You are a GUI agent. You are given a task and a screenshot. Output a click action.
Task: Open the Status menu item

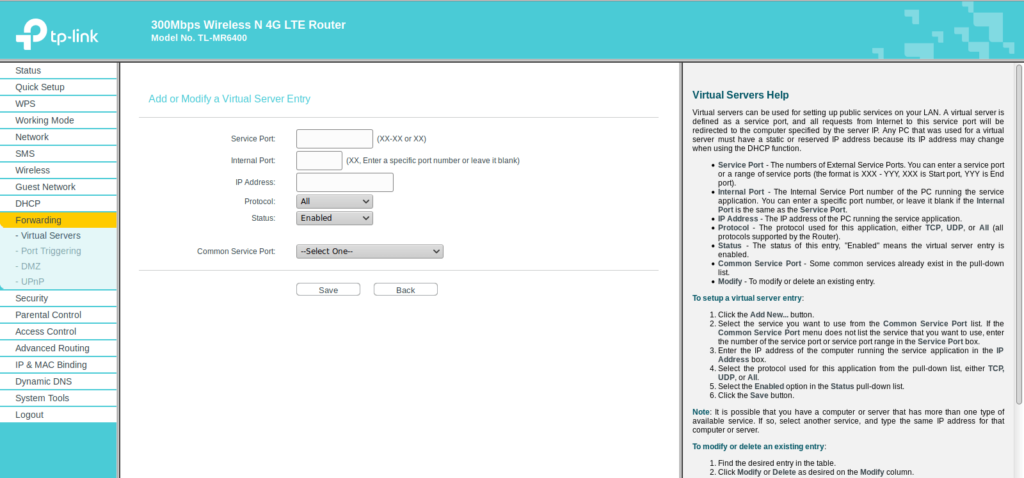(x=28, y=71)
